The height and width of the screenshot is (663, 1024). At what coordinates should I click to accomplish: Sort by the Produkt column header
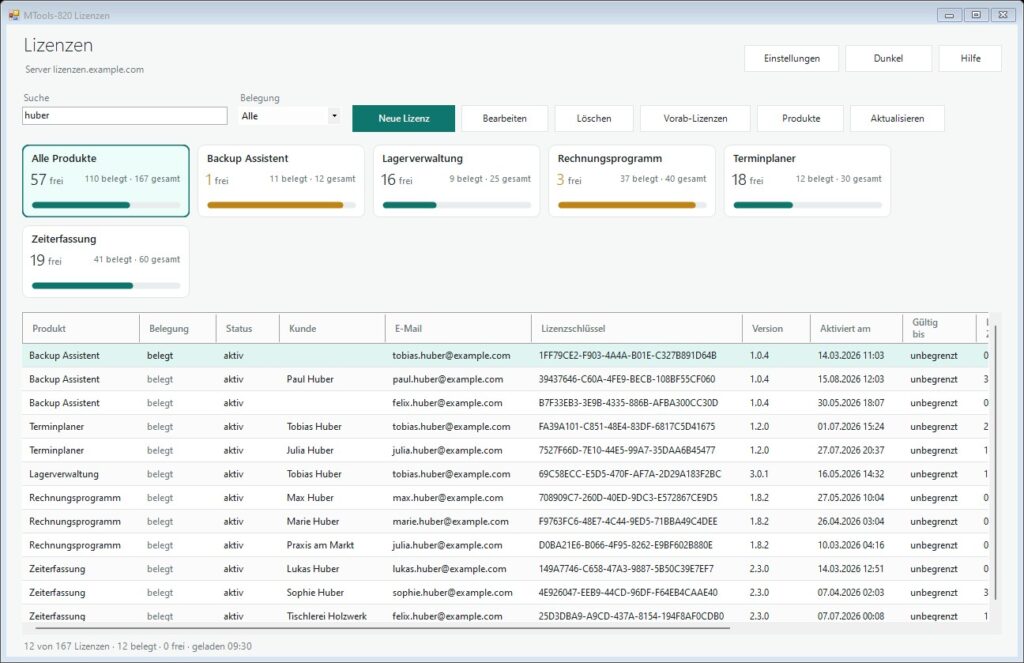click(x=81, y=329)
